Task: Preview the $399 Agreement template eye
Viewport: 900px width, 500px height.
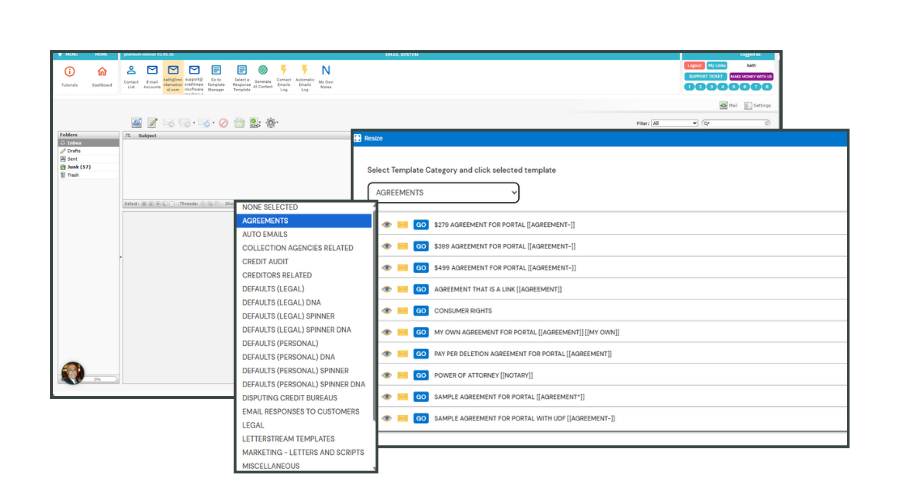Action: tap(387, 246)
